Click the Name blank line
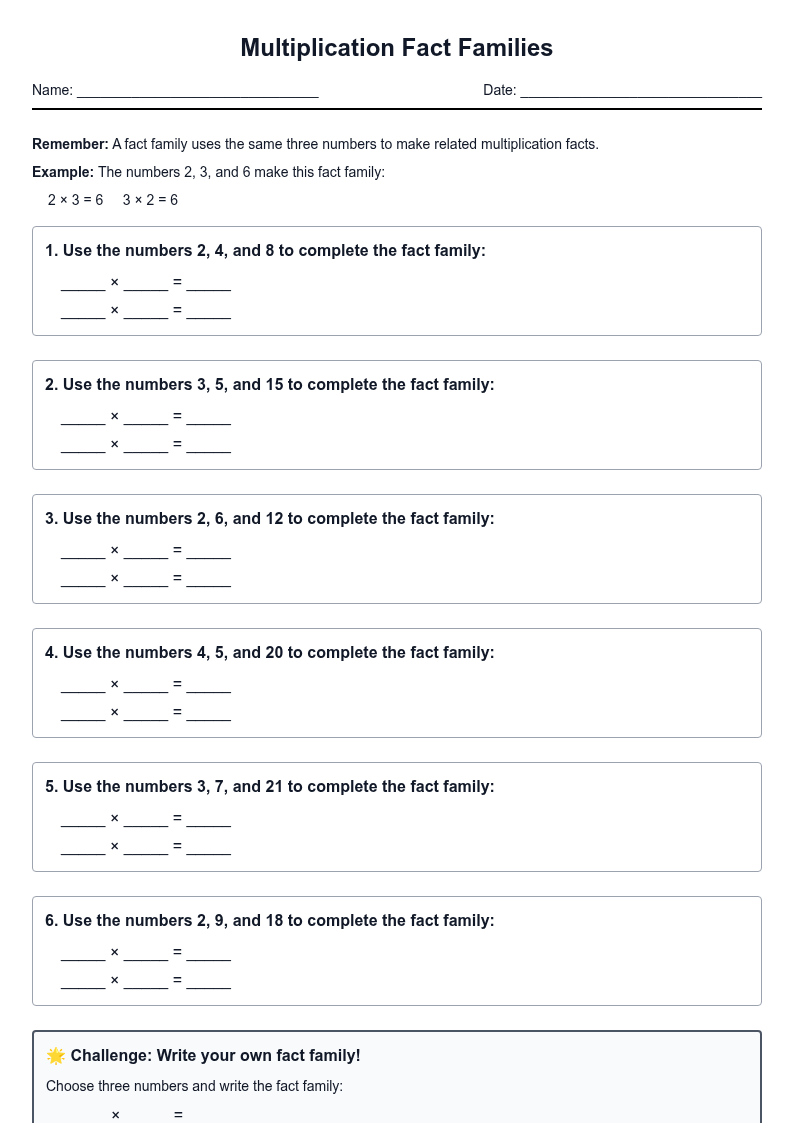Image resolution: width=794 pixels, height=1123 pixels. (x=198, y=91)
